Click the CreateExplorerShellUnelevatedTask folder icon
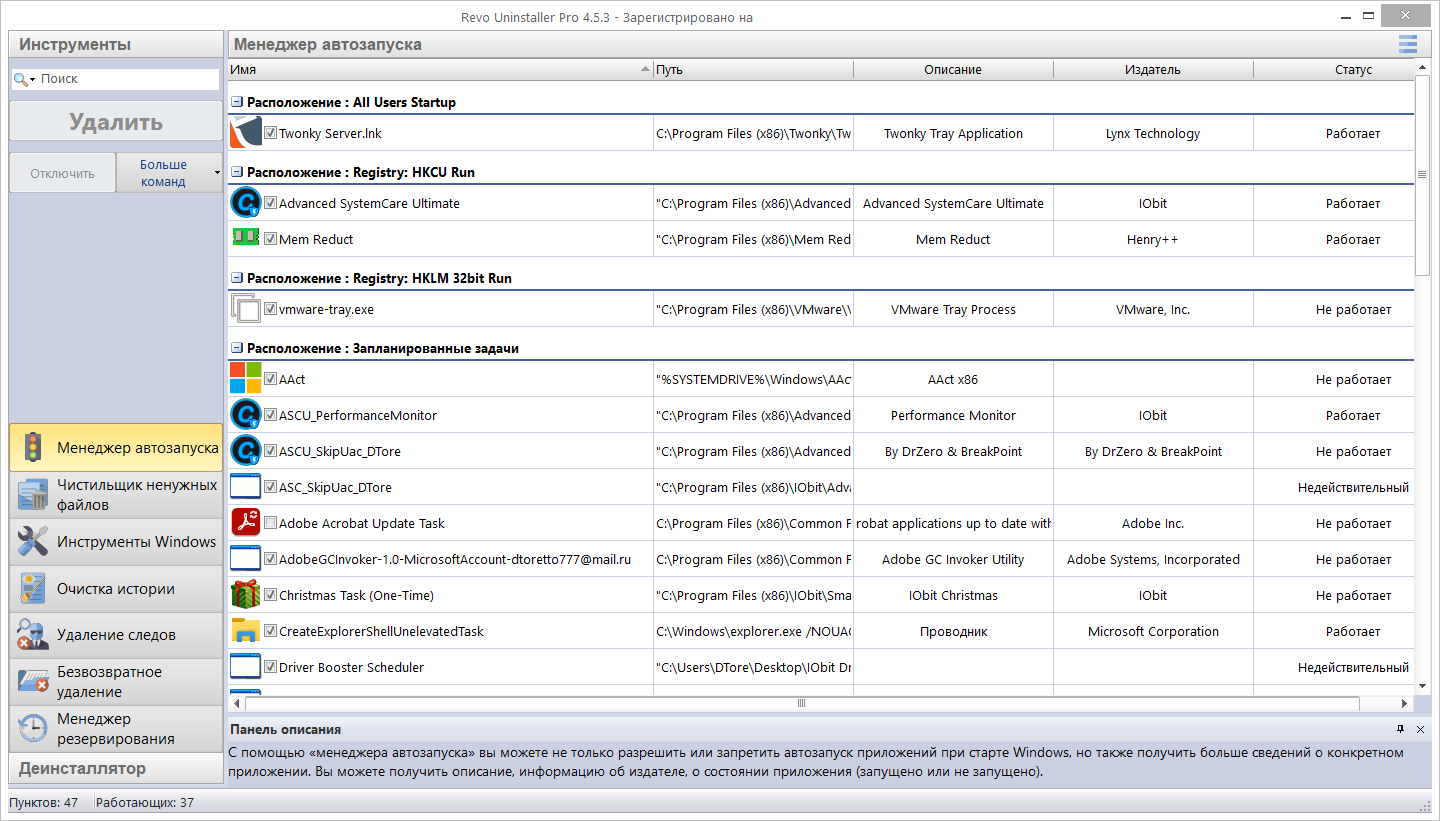 (245, 631)
